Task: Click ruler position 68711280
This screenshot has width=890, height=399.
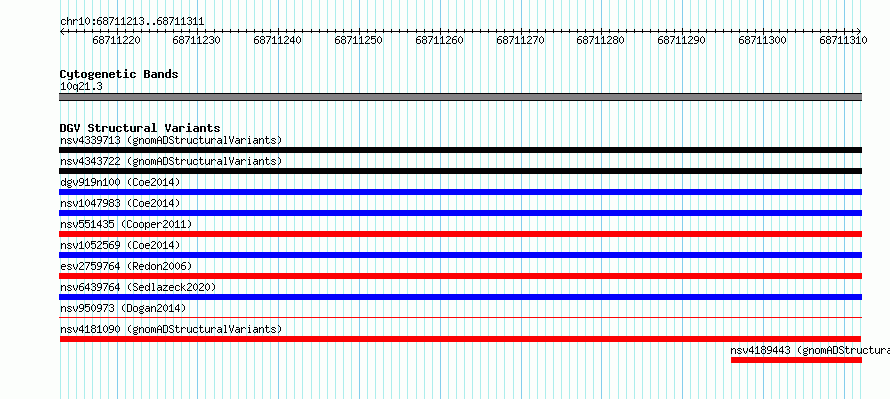Action: (601, 40)
